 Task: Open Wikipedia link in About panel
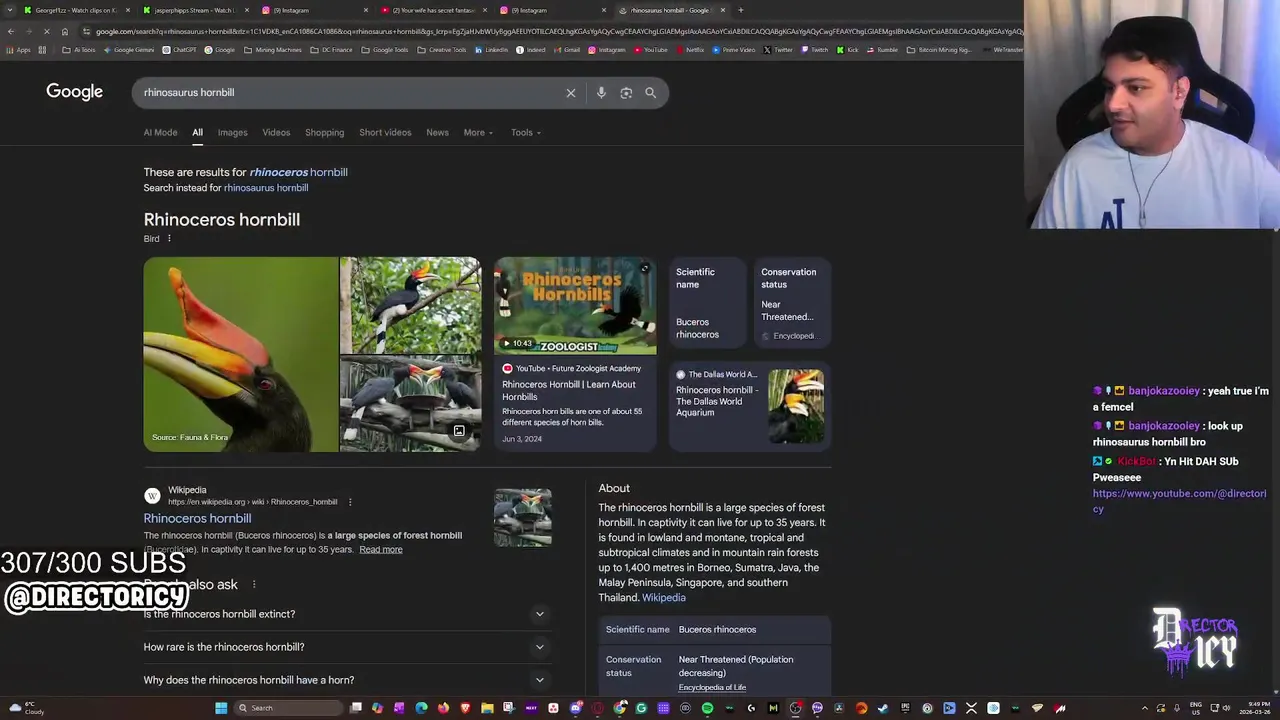[x=663, y=598]
